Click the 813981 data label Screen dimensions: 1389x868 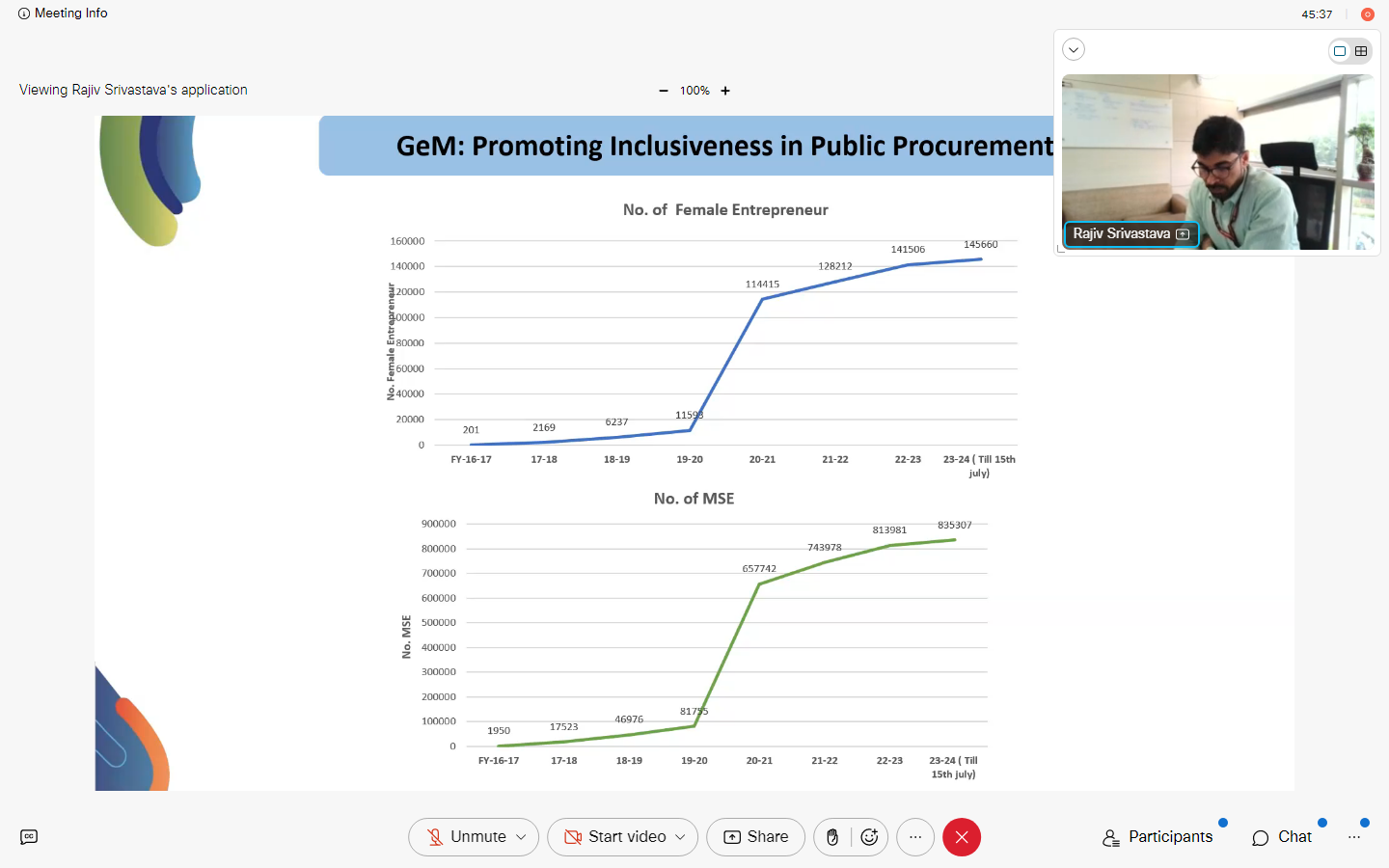click(889, 530)
